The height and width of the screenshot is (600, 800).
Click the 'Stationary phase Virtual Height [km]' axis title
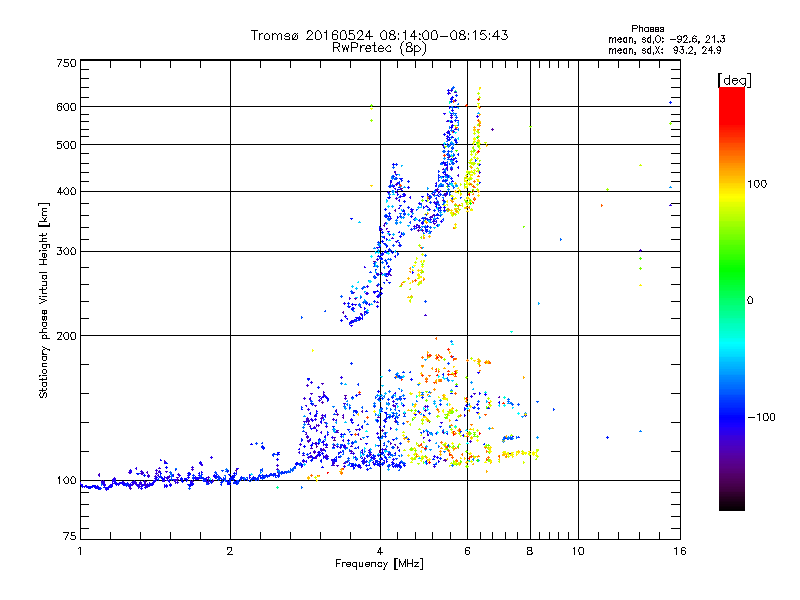[x=43, y=300]
